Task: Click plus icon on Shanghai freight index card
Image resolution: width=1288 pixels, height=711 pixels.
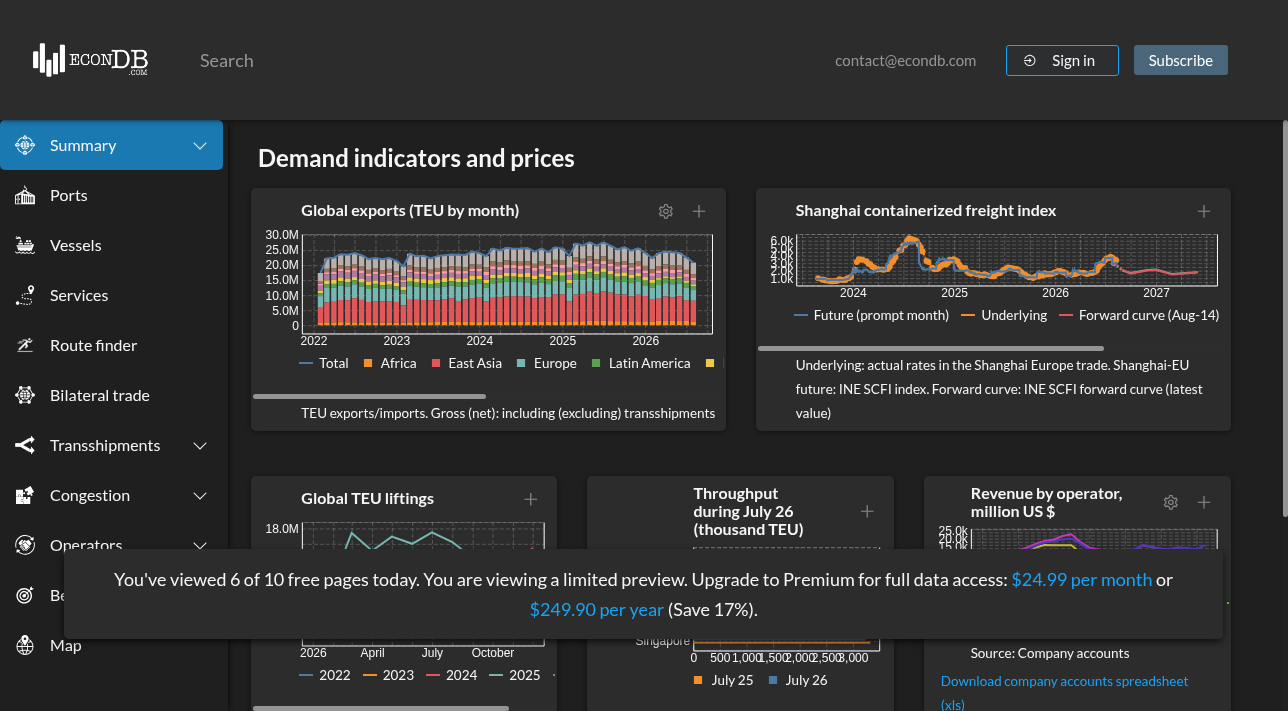Action: (x=1204, y=211)
